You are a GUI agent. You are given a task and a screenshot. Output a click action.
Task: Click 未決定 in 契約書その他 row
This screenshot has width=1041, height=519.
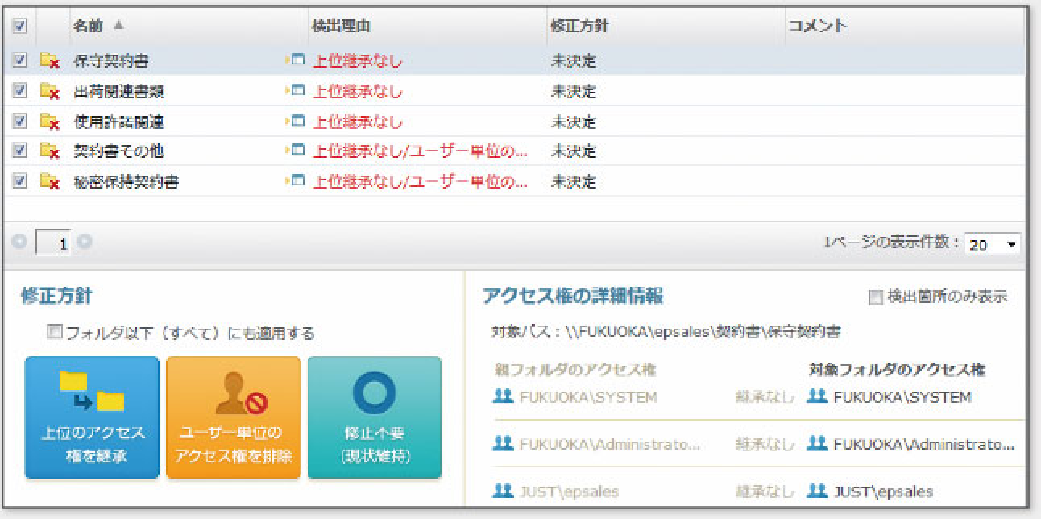[x=573, y=151]
